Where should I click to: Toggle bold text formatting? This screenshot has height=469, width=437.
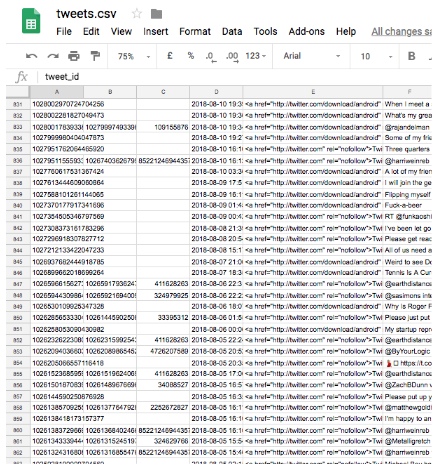(x=412, y=56)
